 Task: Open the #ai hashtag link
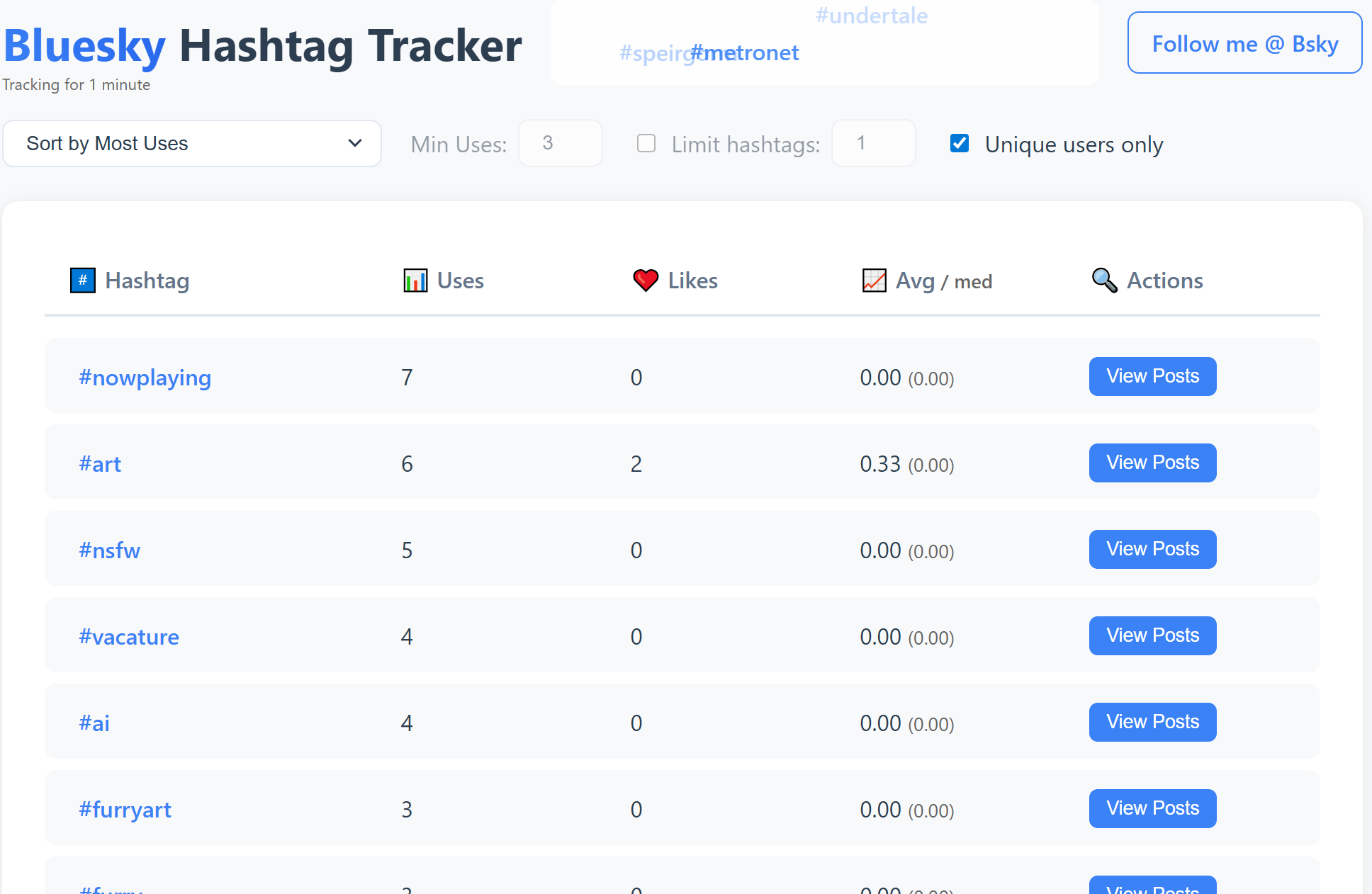94,723
